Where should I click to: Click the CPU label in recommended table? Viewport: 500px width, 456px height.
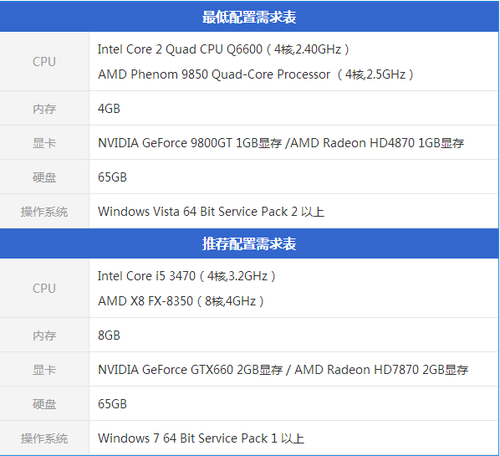coord(44,288)
